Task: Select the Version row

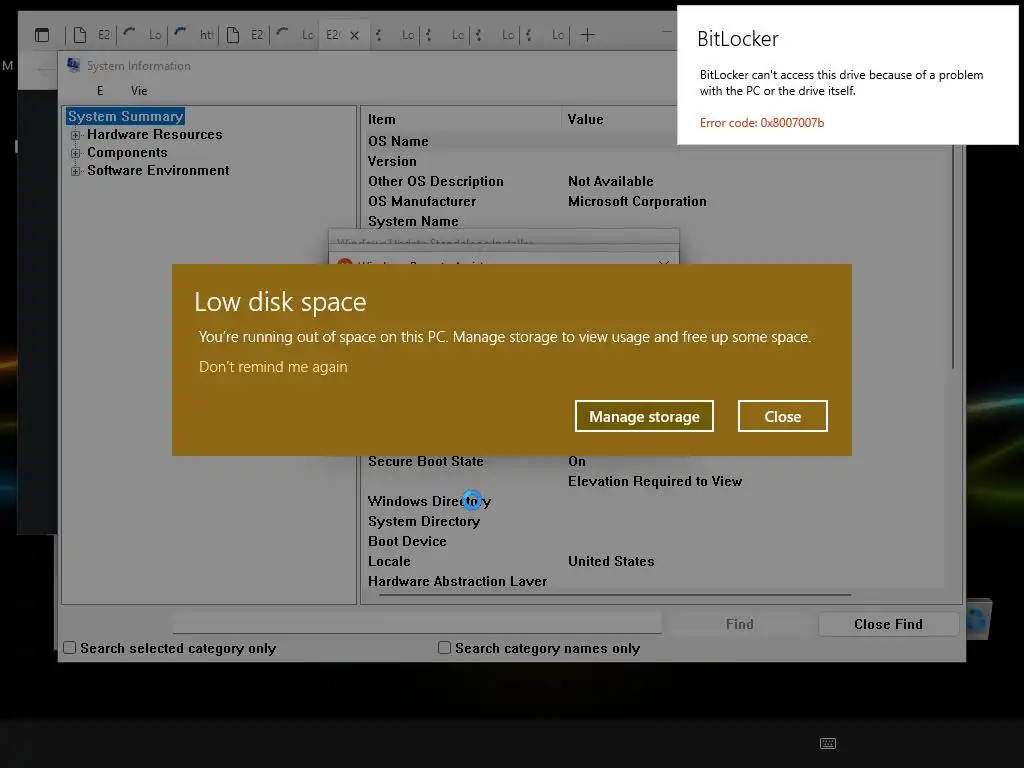Action: 656,161
